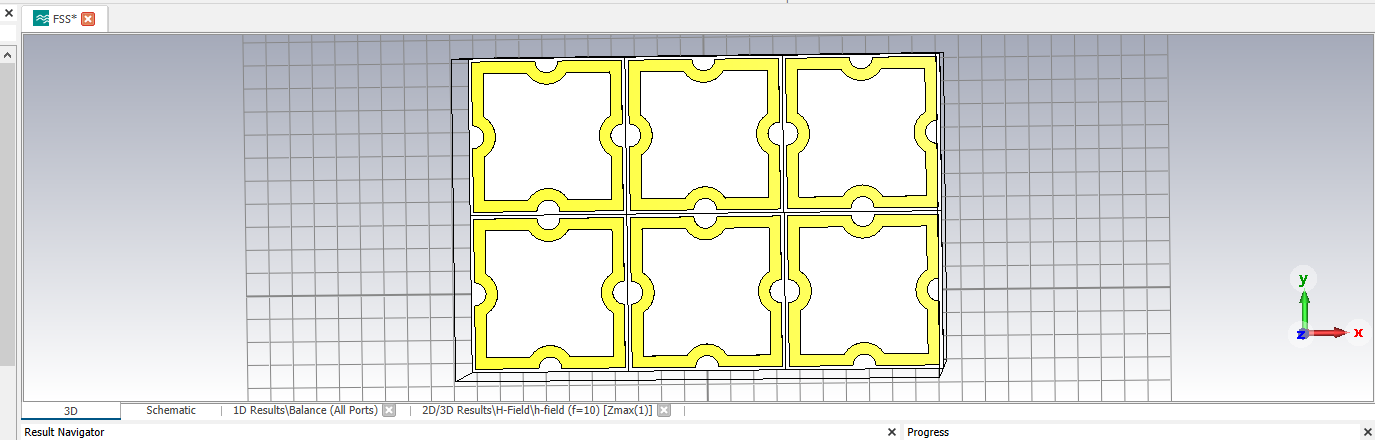The height and width of the screenshot is (440, 1375).
Task: Click the Progress panel title
Action: click(927, 432)
